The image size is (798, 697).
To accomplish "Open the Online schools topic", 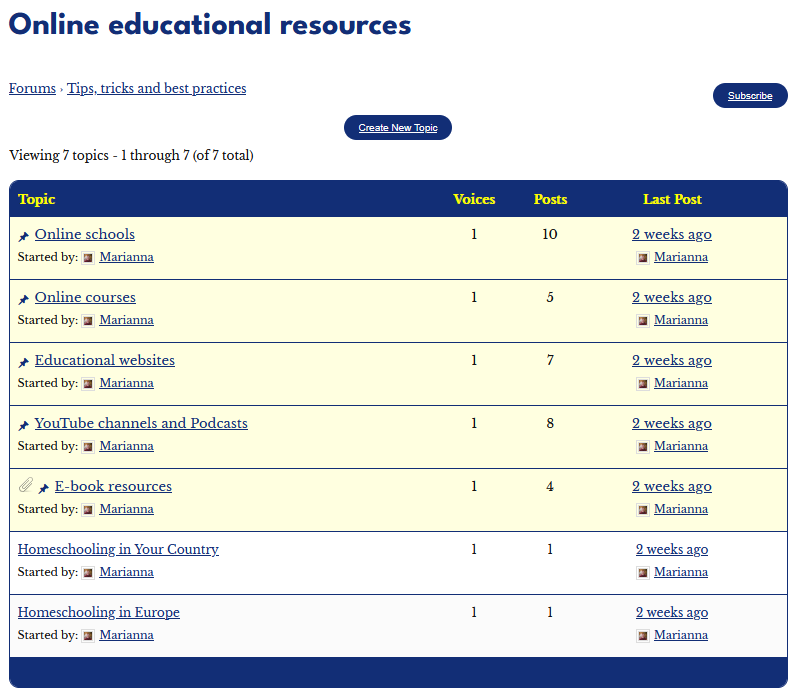I will (x=84, y=235).
